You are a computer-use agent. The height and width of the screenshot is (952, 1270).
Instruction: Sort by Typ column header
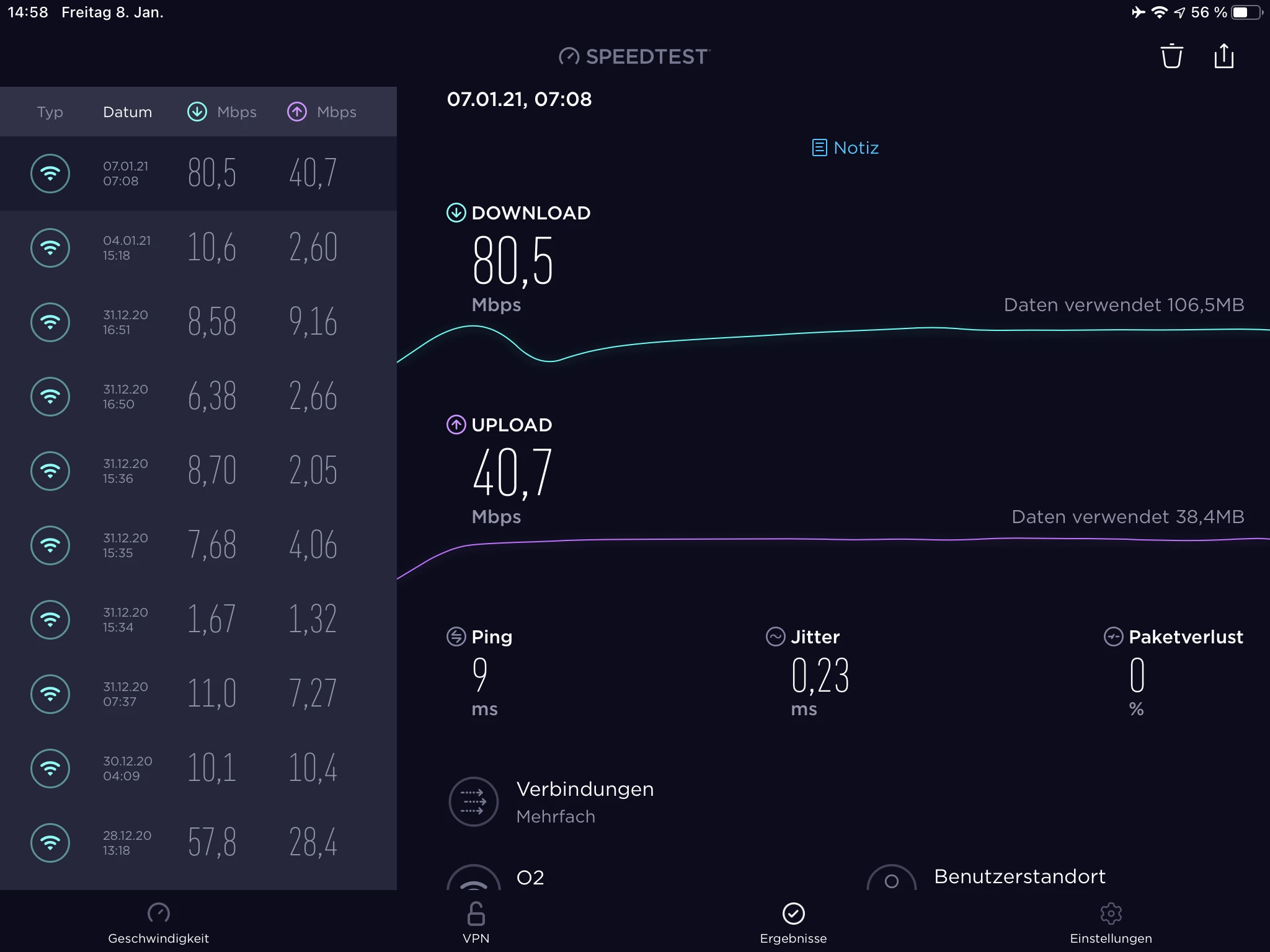[x=50, y=112]
